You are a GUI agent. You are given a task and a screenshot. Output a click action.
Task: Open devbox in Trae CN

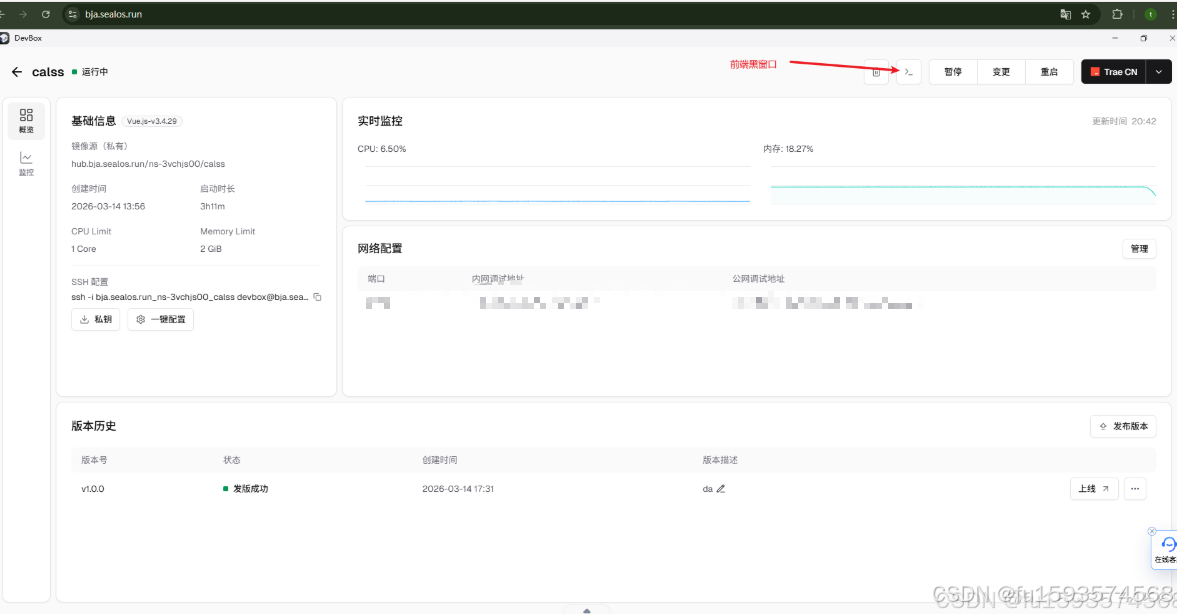(x=1114, y=72)
